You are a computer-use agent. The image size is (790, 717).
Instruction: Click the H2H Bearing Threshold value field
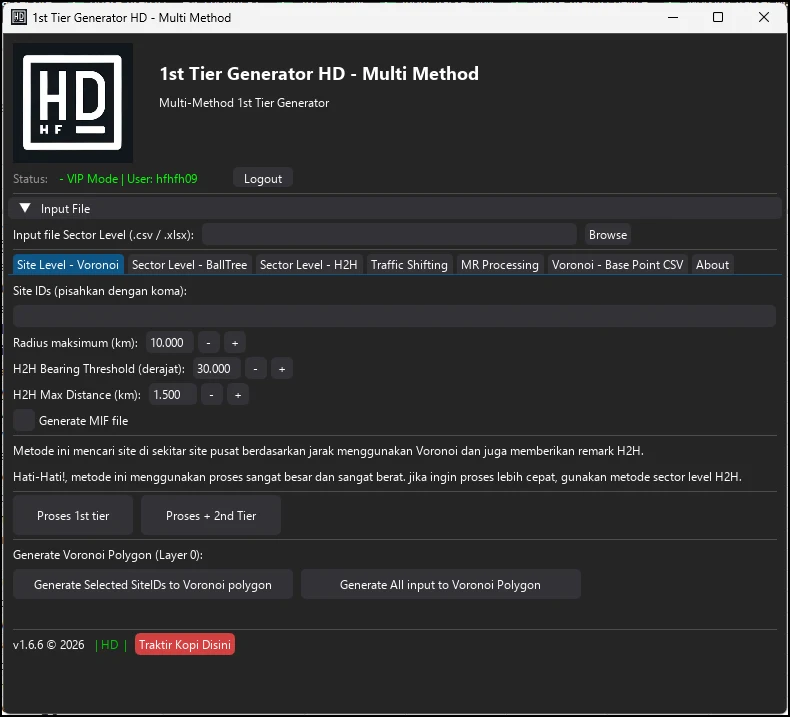[217, 368]
